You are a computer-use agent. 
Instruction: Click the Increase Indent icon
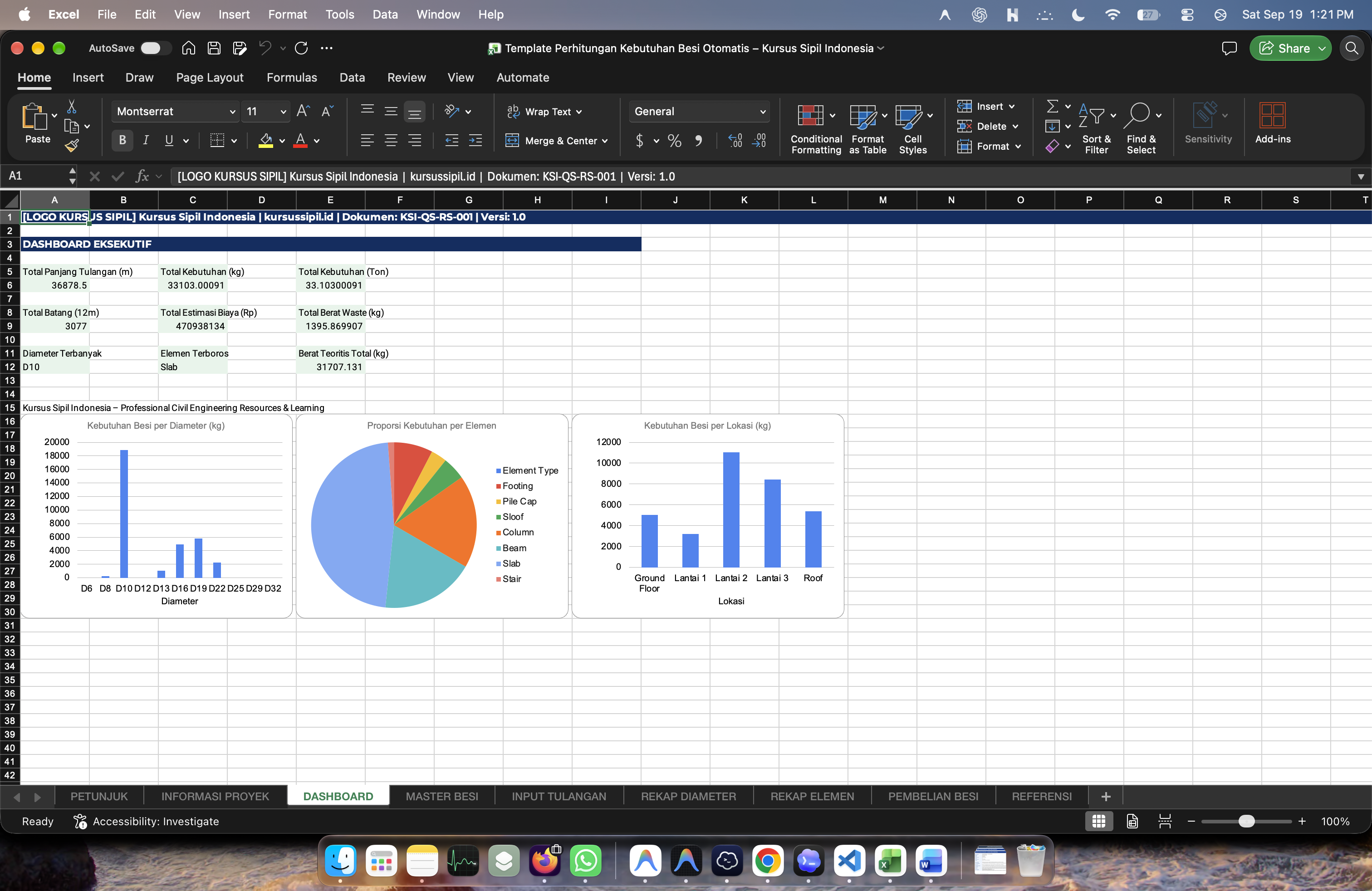click(x=475, y=140)
